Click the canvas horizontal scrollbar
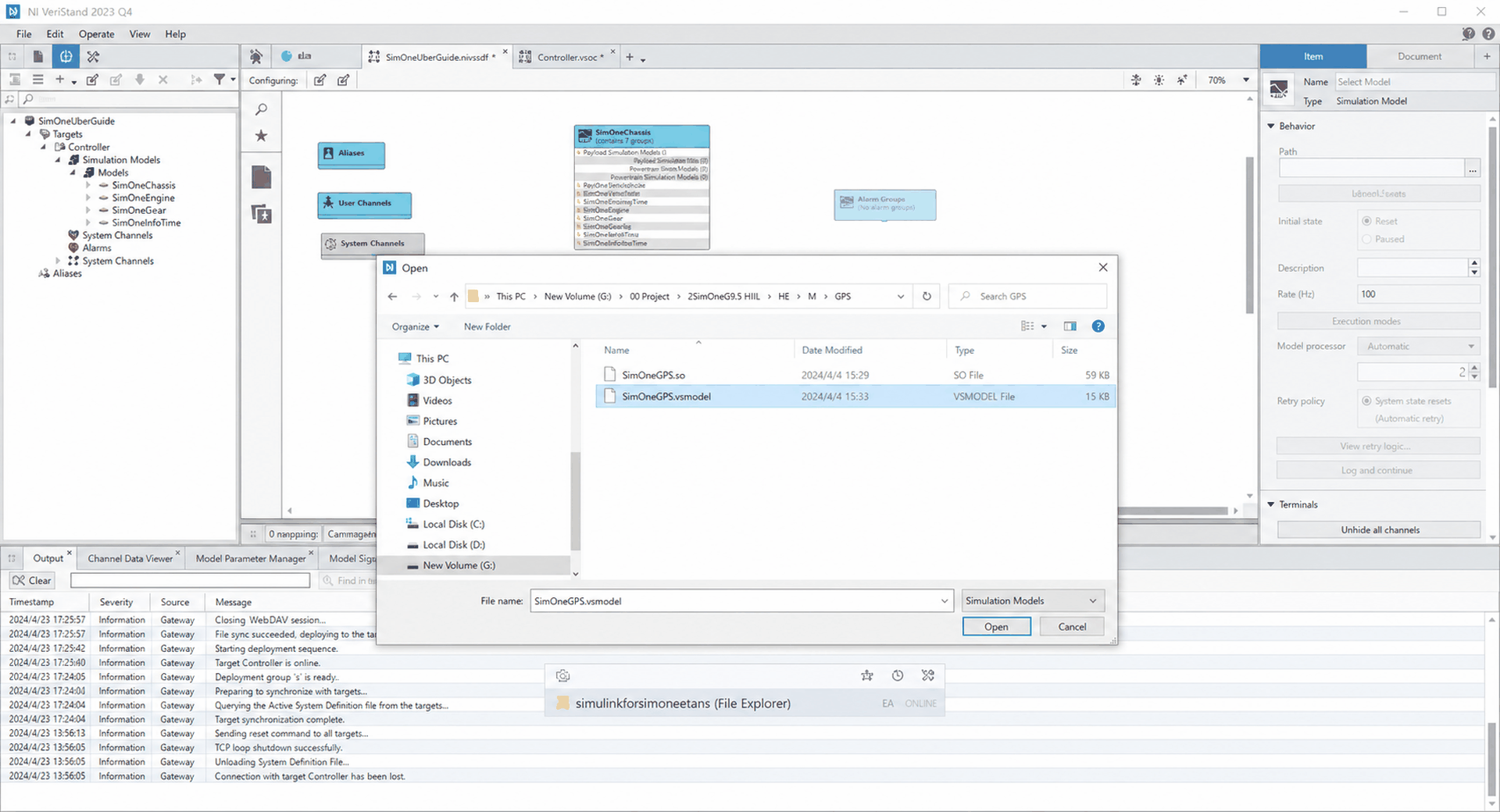The height and width of the screenshot is (812, 1500). coord(1172,511)
